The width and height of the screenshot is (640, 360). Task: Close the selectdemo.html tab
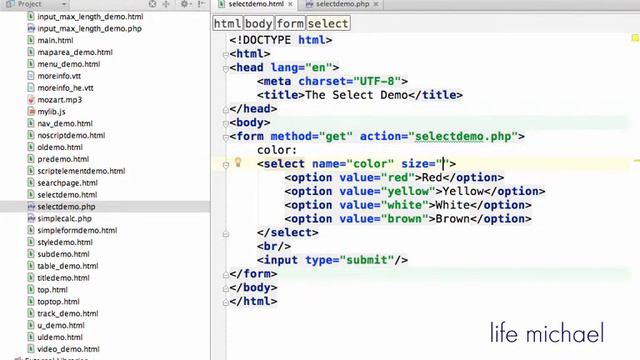tap(290, 4)
